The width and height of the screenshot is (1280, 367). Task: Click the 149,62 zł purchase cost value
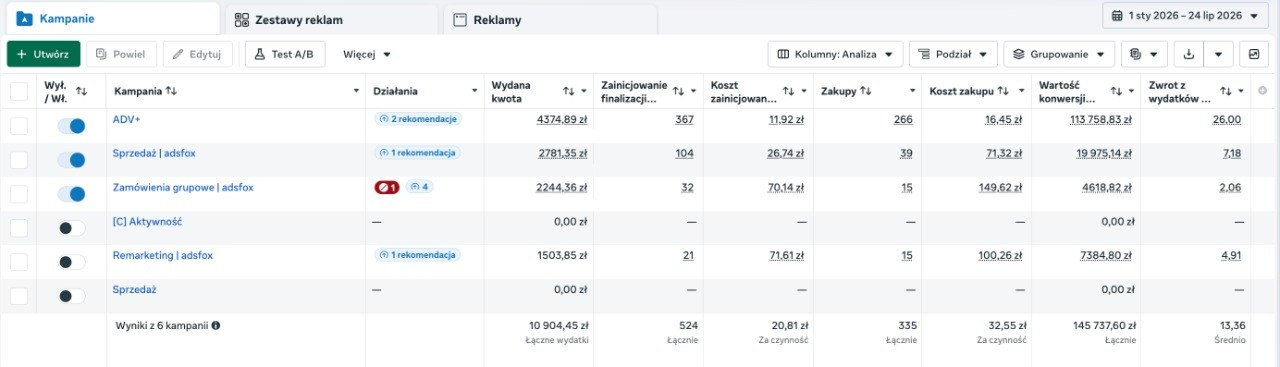[1002, 188]
